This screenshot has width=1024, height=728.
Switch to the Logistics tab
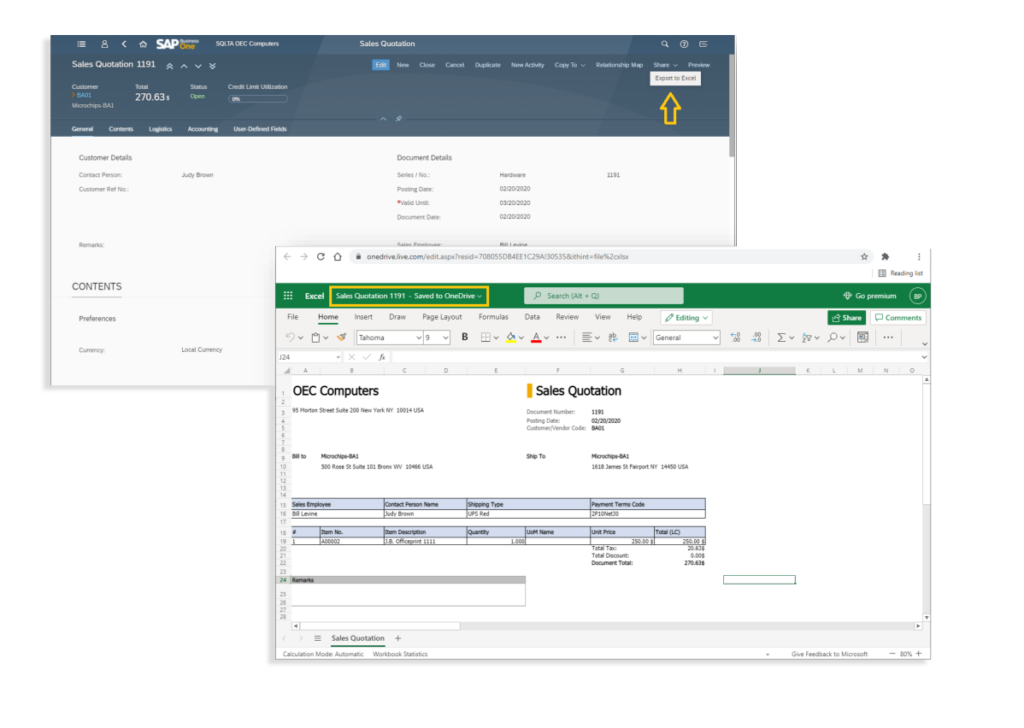click(x=160, y=129)
